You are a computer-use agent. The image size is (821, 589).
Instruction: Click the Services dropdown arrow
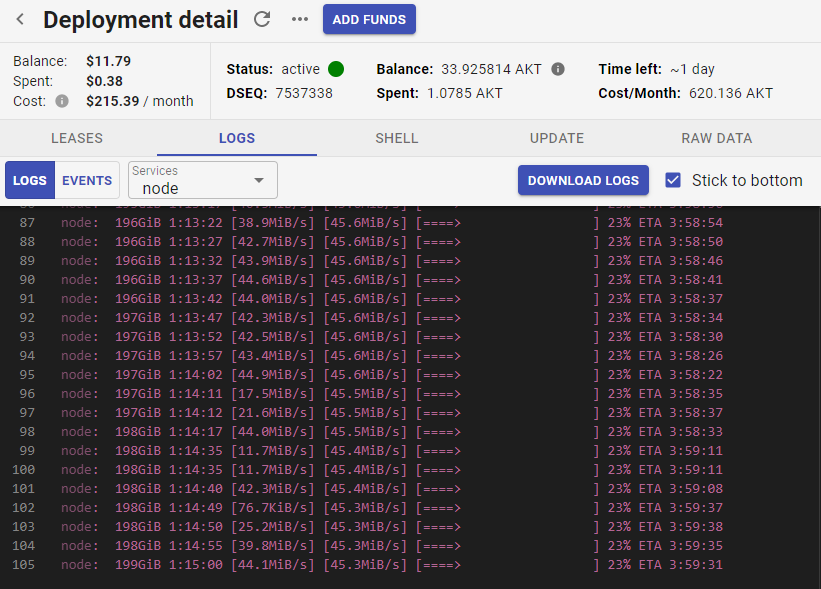pyautogui.click(x=258, y=180)
